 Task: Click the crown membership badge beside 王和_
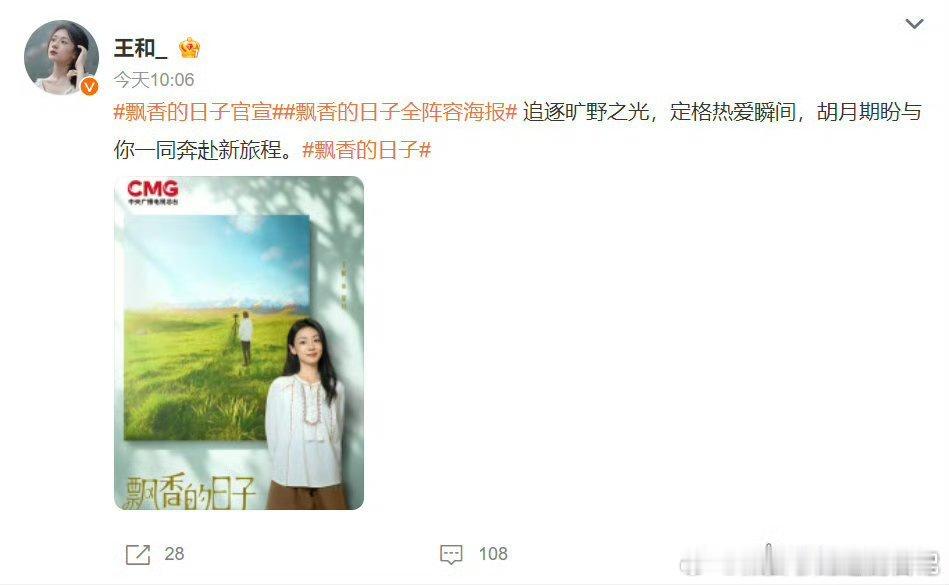coord(189,48)
